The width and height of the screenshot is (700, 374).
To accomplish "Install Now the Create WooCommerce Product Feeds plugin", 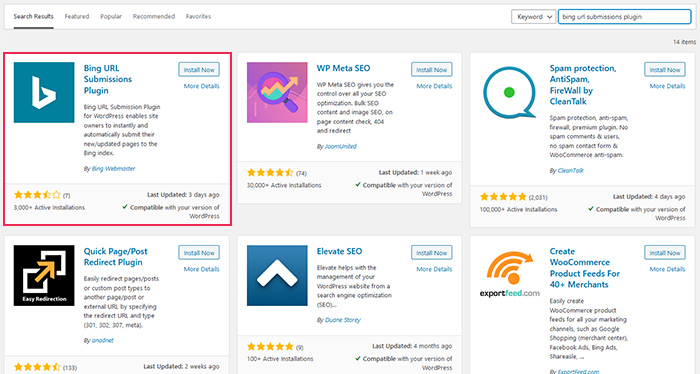I will click(665, 253).
